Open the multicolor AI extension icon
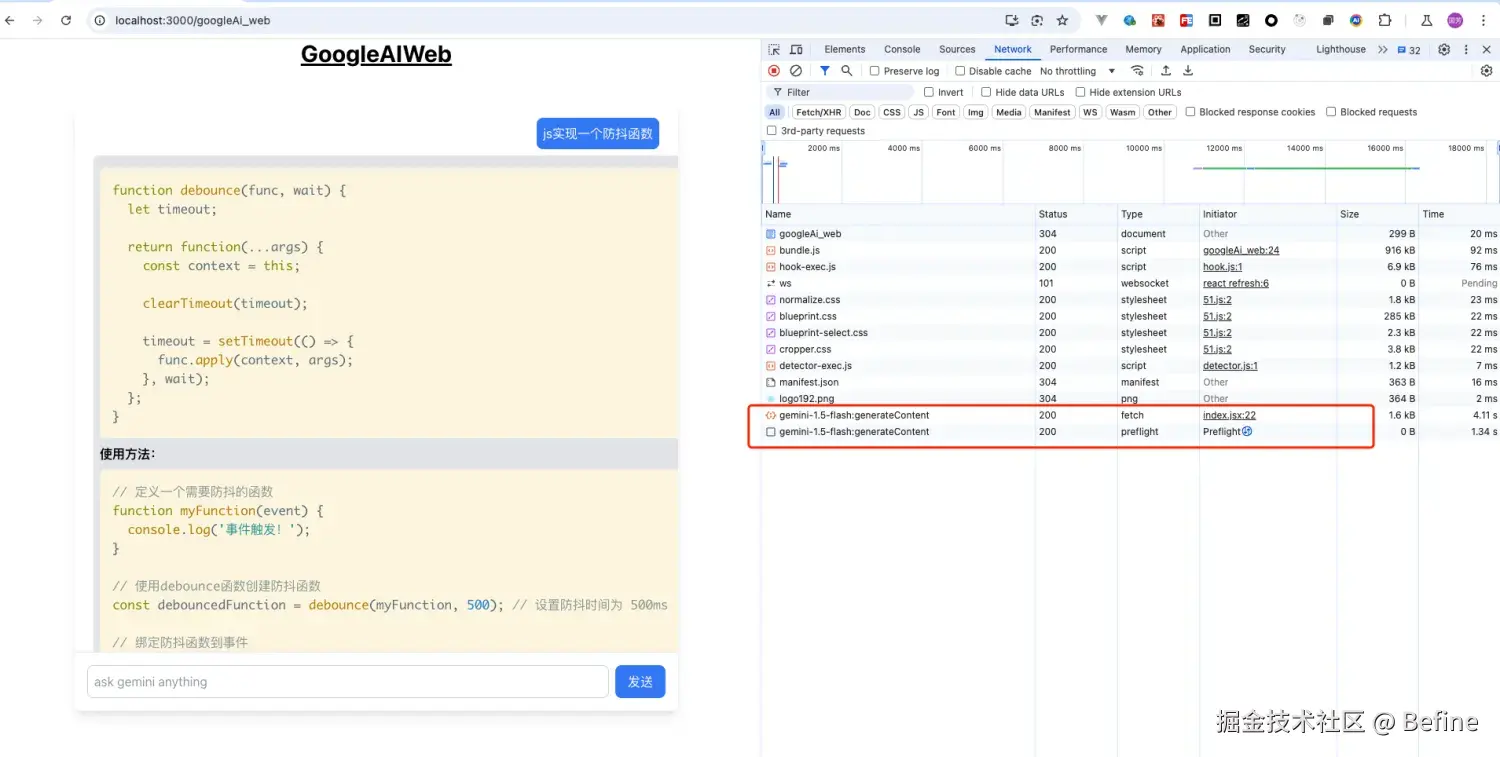This screenshot has width=1500, height=757. pyautogui.click(x=1356, y=20)
